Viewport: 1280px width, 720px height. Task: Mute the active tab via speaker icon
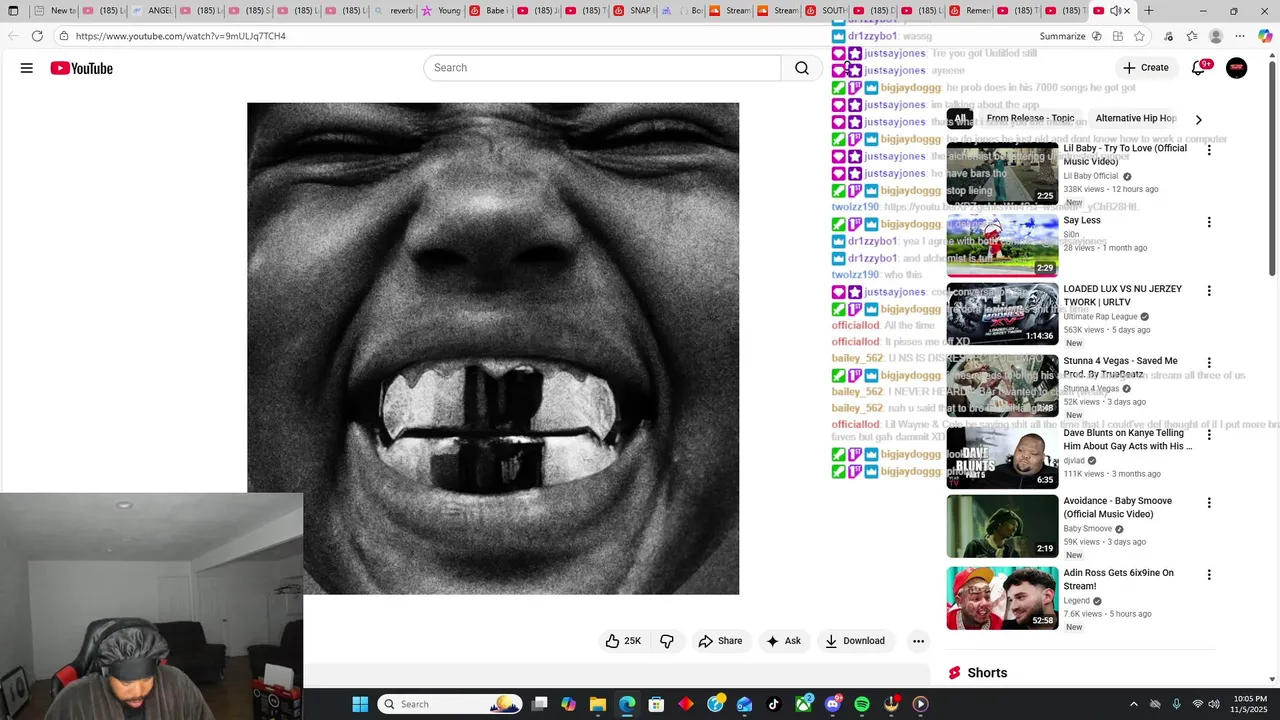click(x=1115, y=11)
